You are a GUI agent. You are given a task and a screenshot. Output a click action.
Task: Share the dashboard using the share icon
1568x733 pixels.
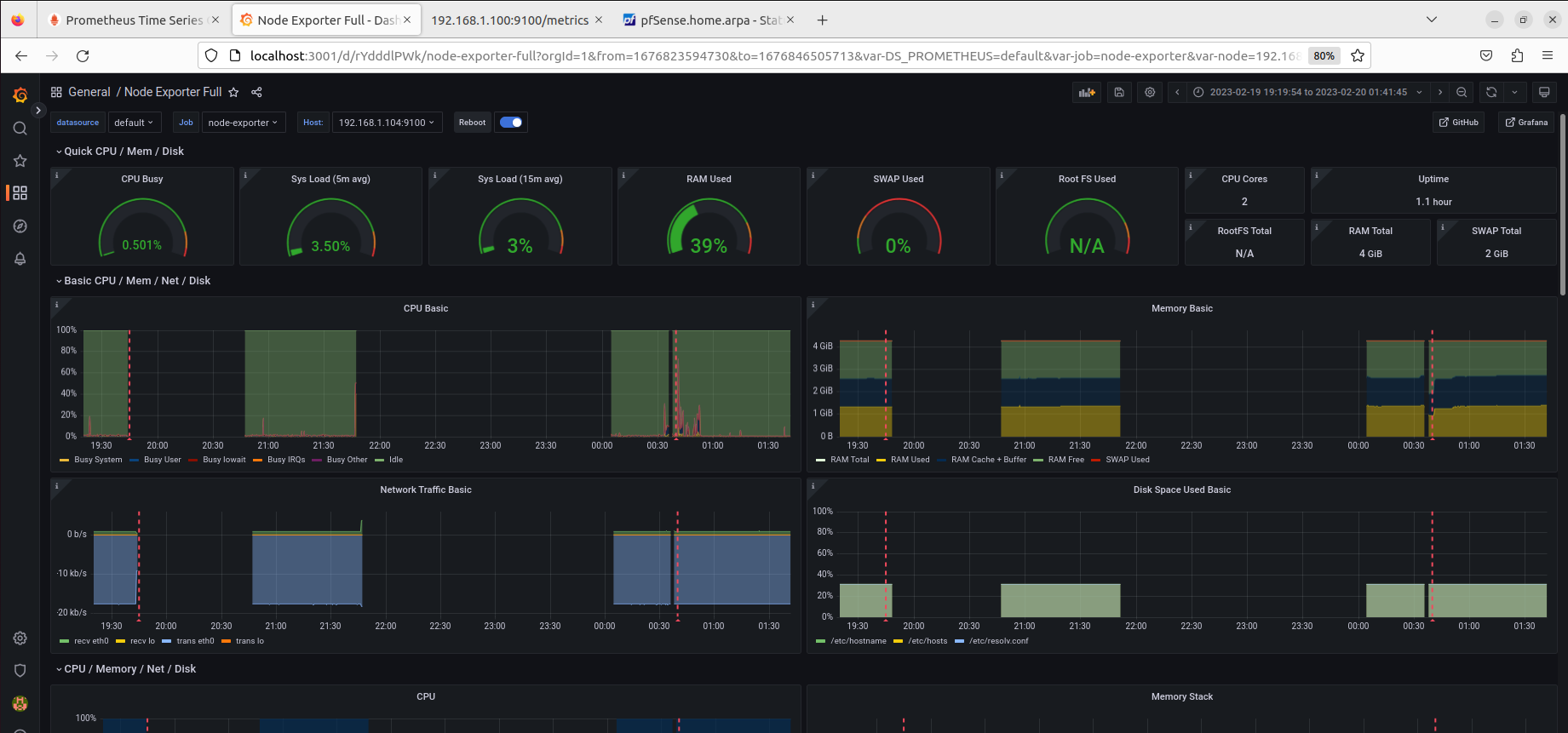pyautogui.click(x=256, y=92)
